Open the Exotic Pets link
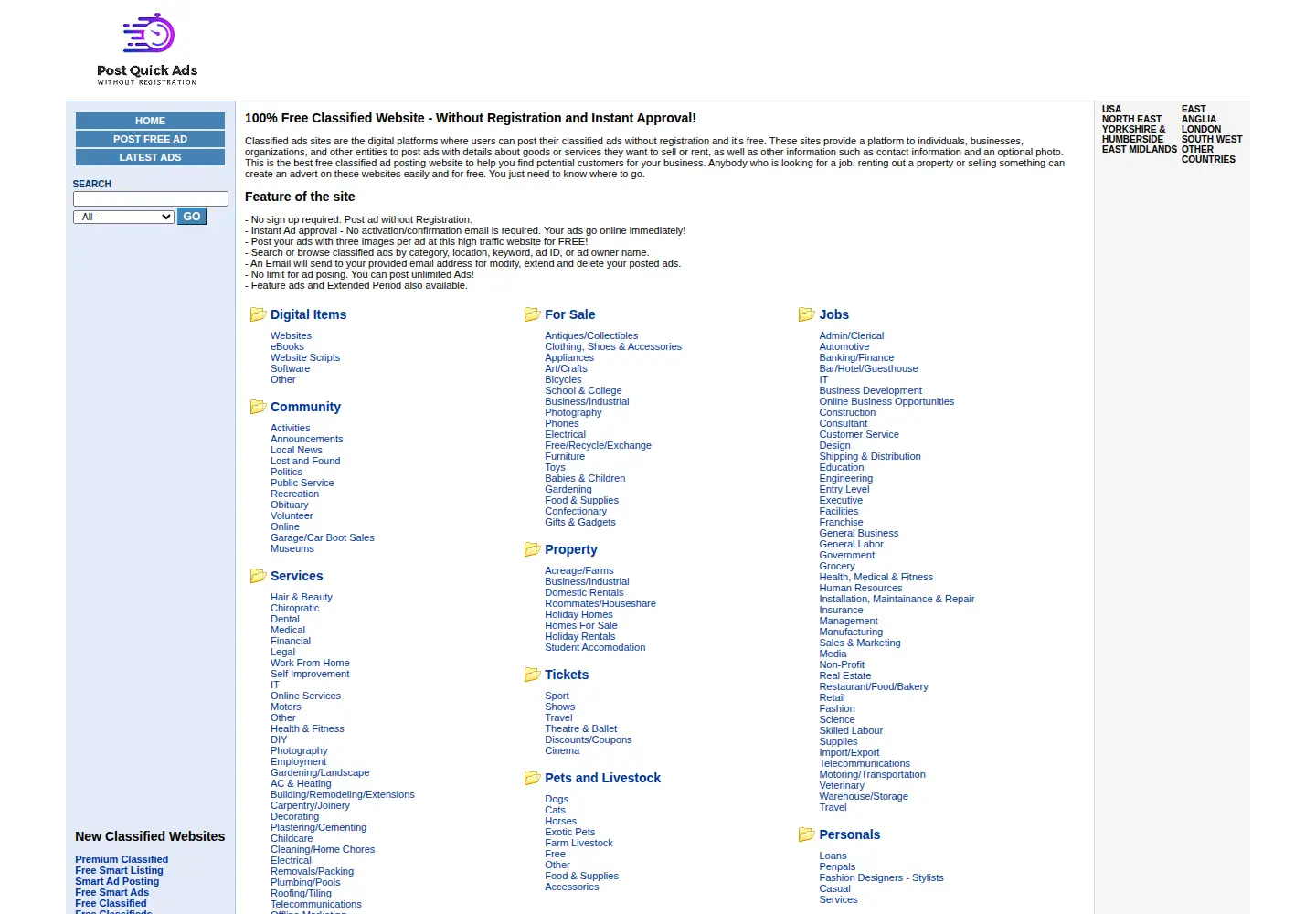 coord(569,832)
